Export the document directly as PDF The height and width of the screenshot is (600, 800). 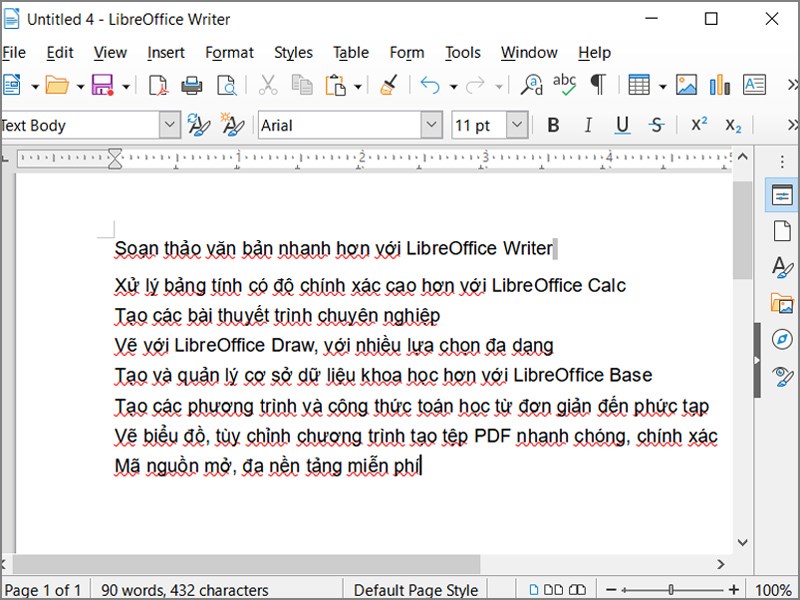(x=158, y=85)
